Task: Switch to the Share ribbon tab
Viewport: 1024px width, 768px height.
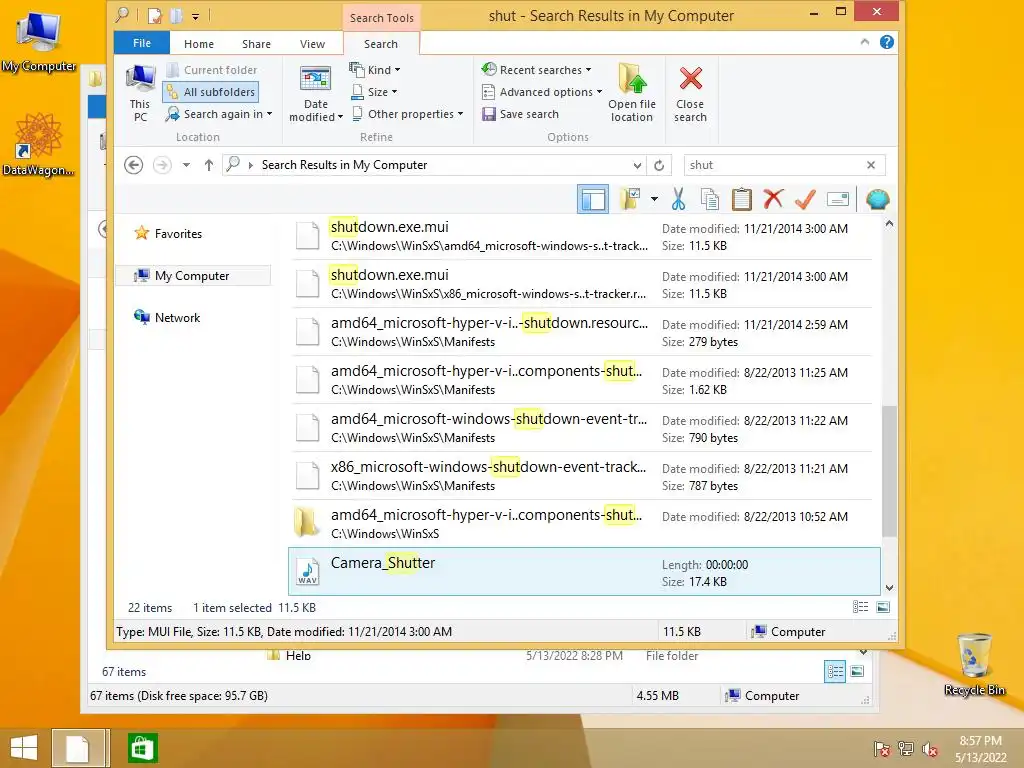Action: pos(256,44)
